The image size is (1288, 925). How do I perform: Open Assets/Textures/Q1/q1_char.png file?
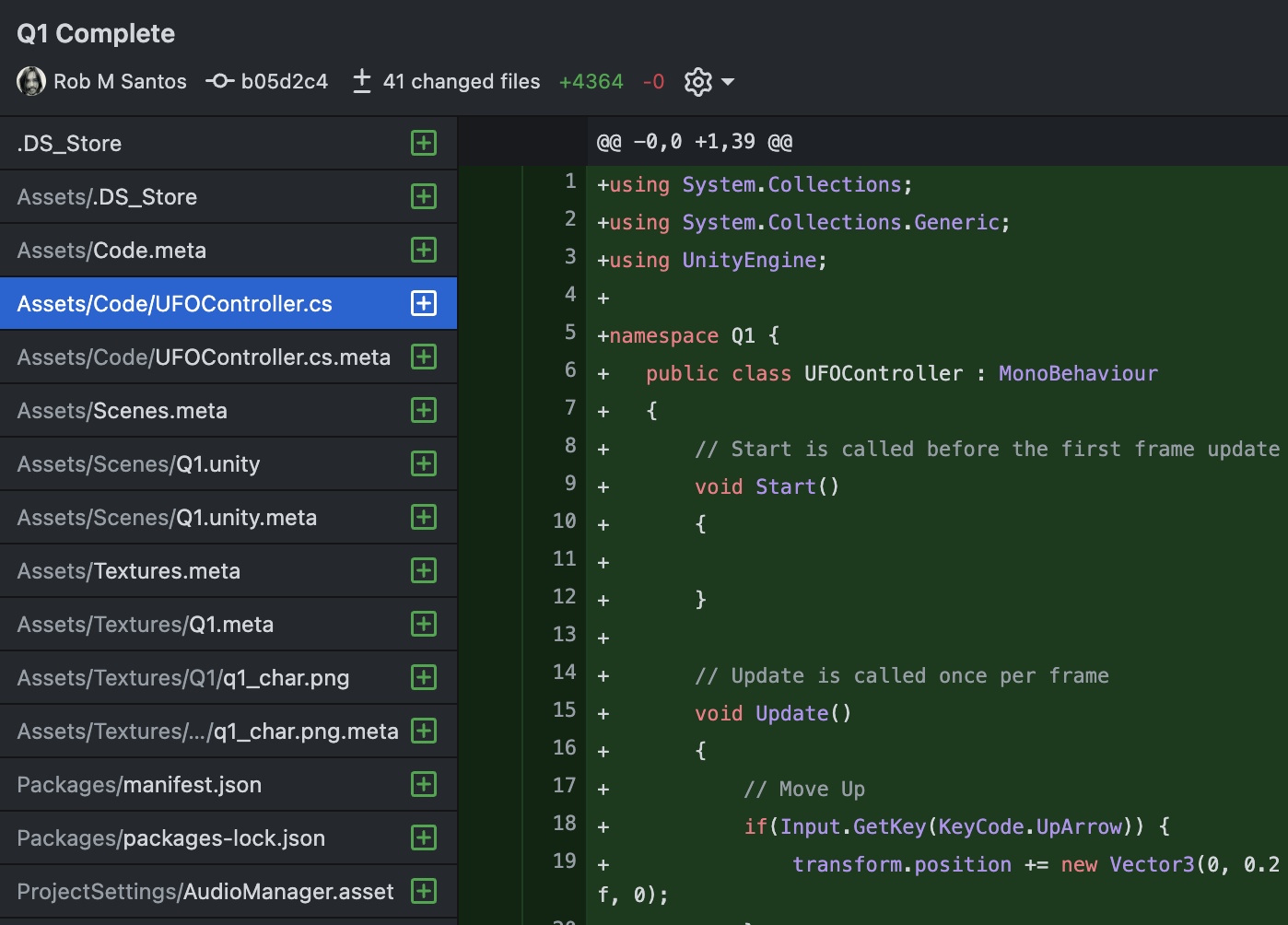(183, 678)
